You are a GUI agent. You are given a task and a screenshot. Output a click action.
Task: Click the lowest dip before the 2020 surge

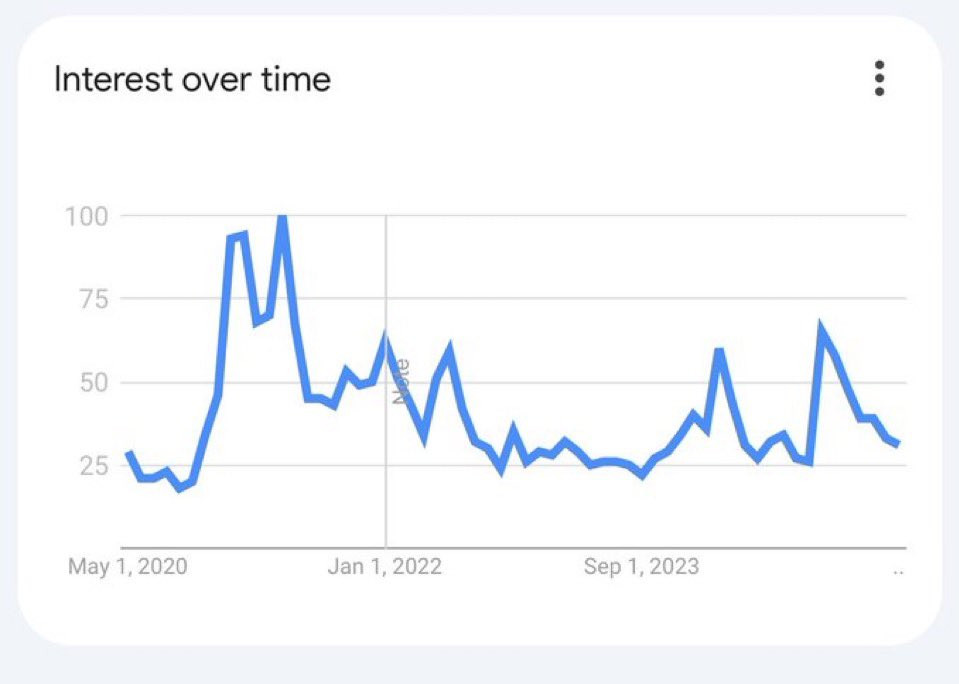180,488
